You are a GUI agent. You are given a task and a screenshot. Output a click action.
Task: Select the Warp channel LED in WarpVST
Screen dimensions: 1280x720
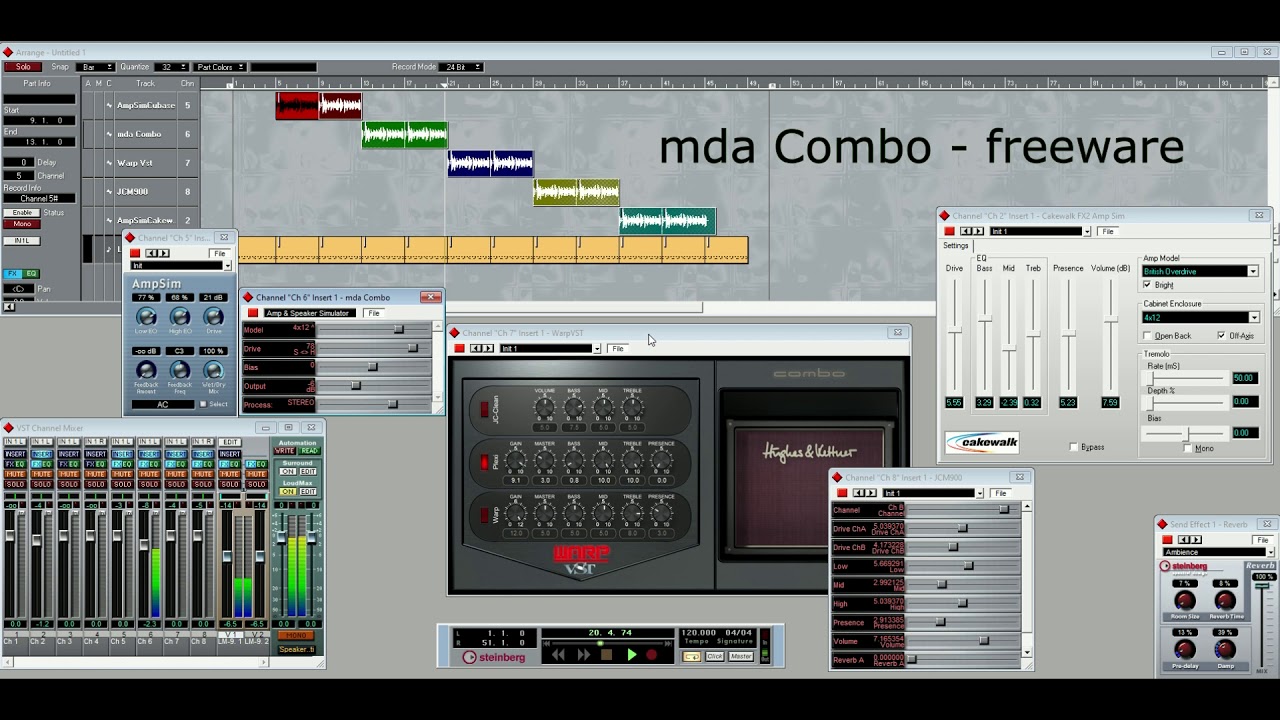click(485, 515)
